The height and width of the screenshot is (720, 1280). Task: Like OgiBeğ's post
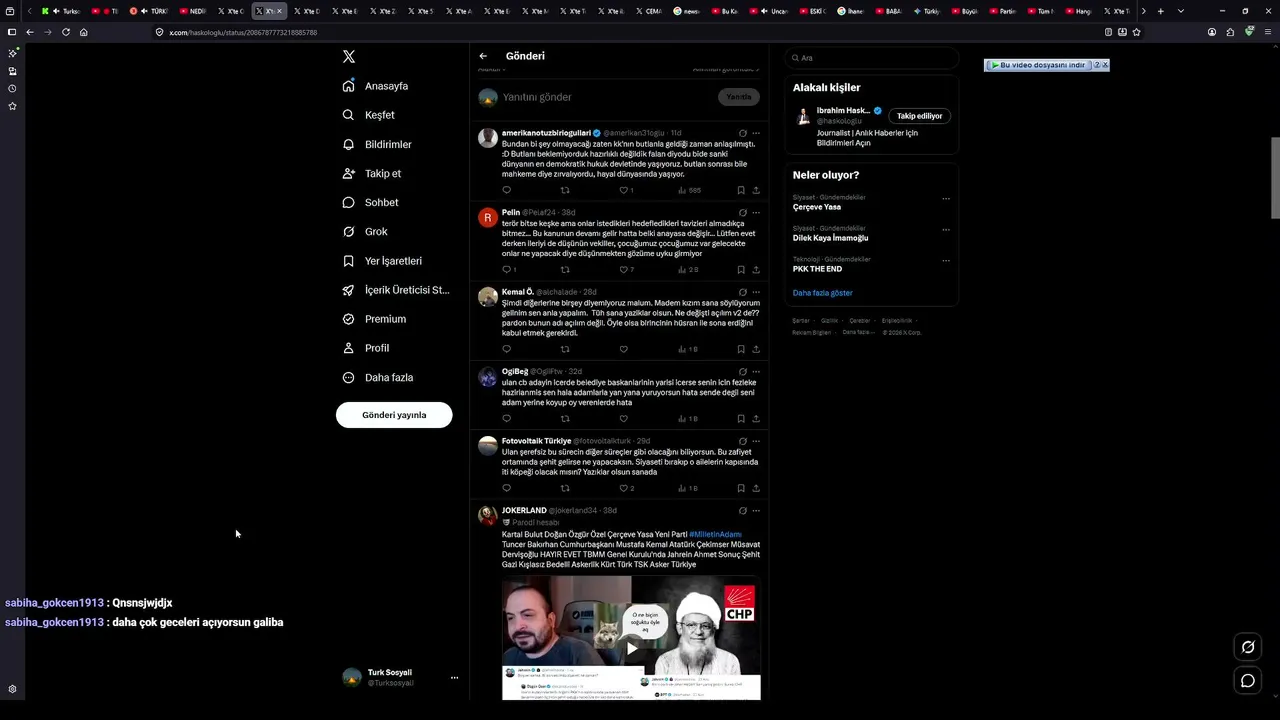coord(624,419)
